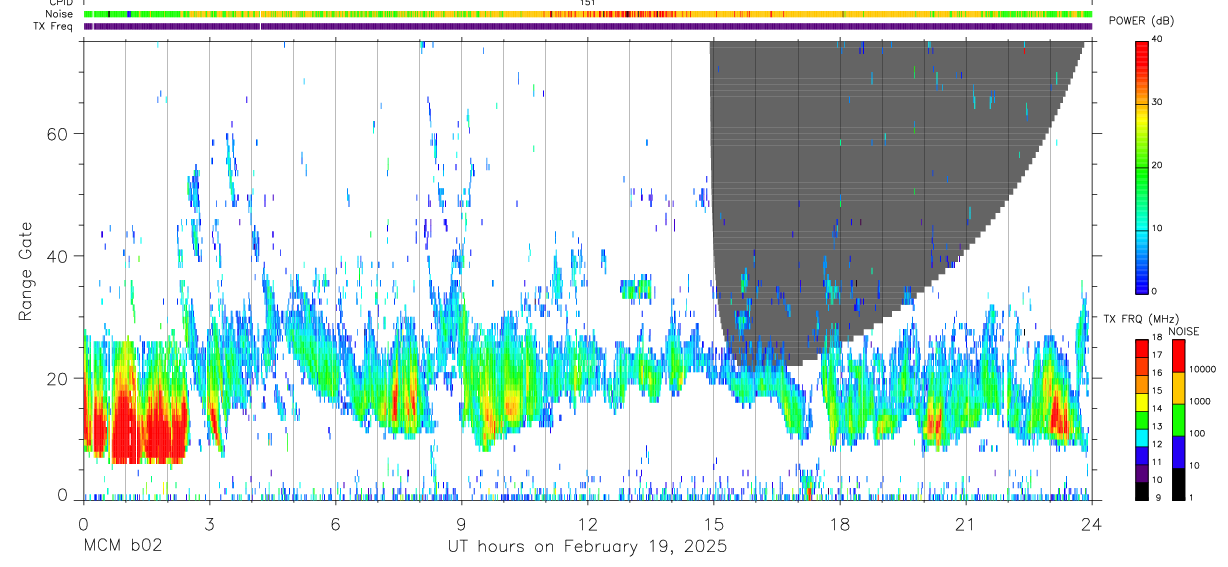Click the purple TX Freq strip above plot
Screen dimensions: 1228x567
[x=588, y=26]
